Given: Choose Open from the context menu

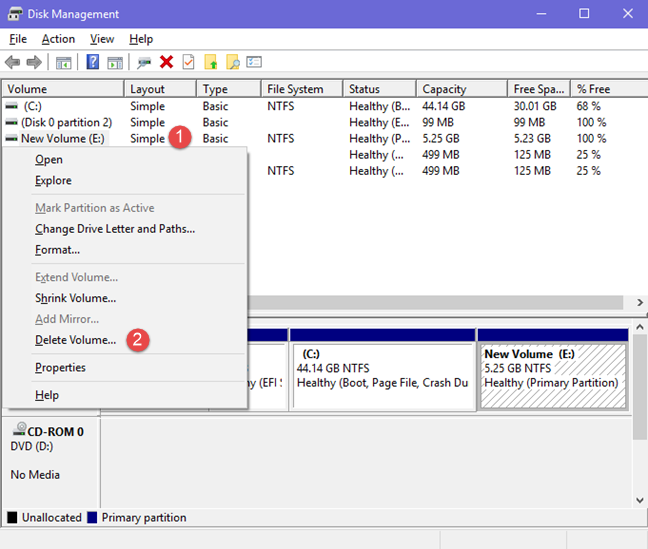Looking at the screenshot, I should pyautogui.click(x=126, y=160).
